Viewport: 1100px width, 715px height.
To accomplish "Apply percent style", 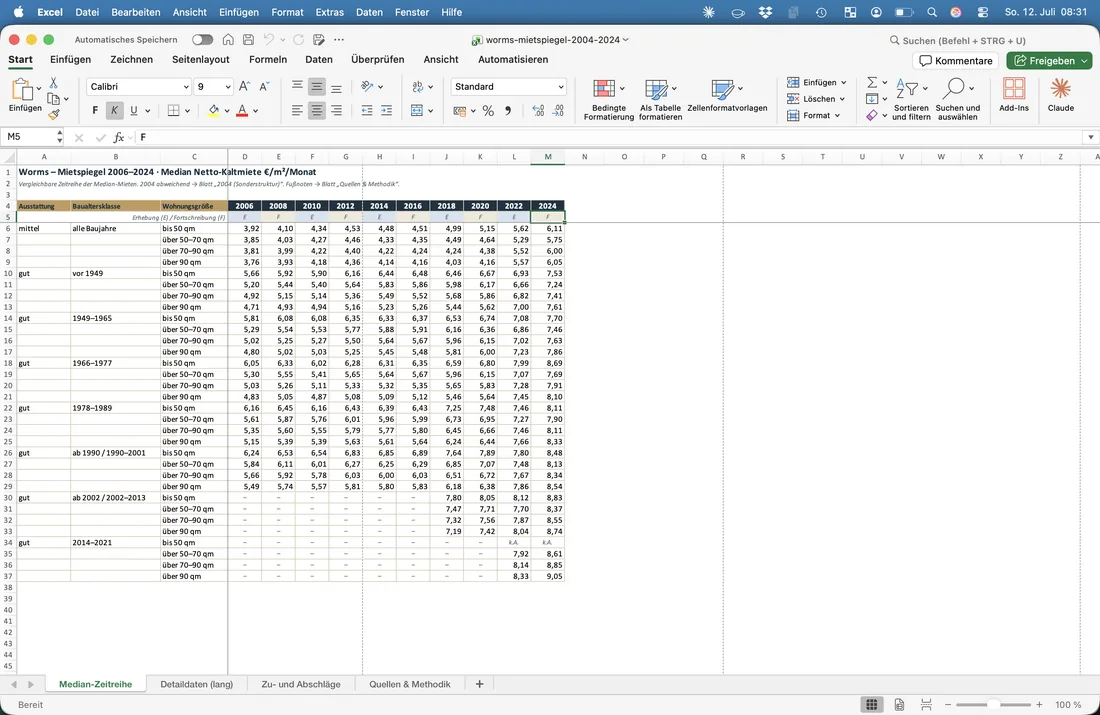I will [x=488, y=111].
